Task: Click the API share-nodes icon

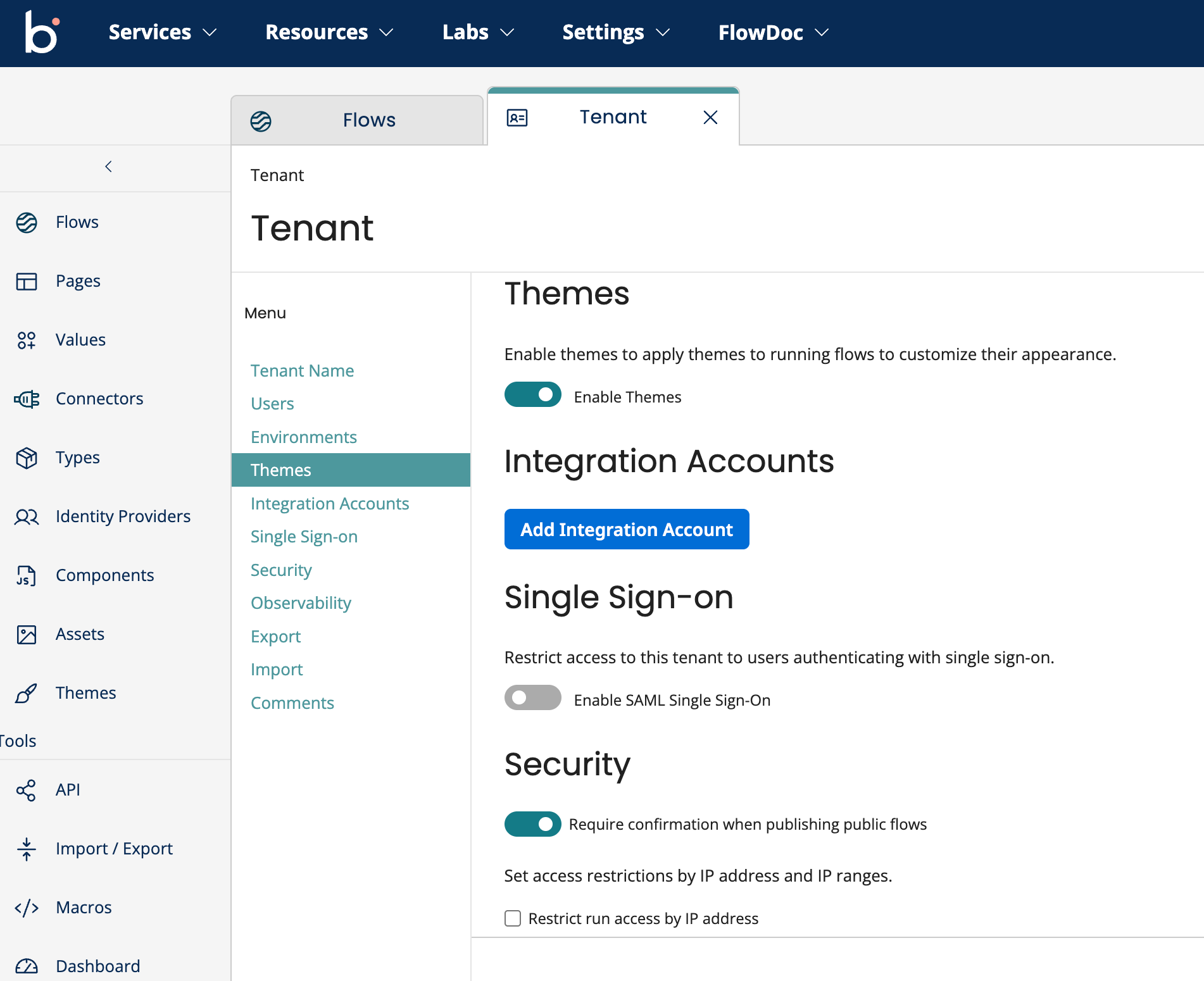Action: 27,790
